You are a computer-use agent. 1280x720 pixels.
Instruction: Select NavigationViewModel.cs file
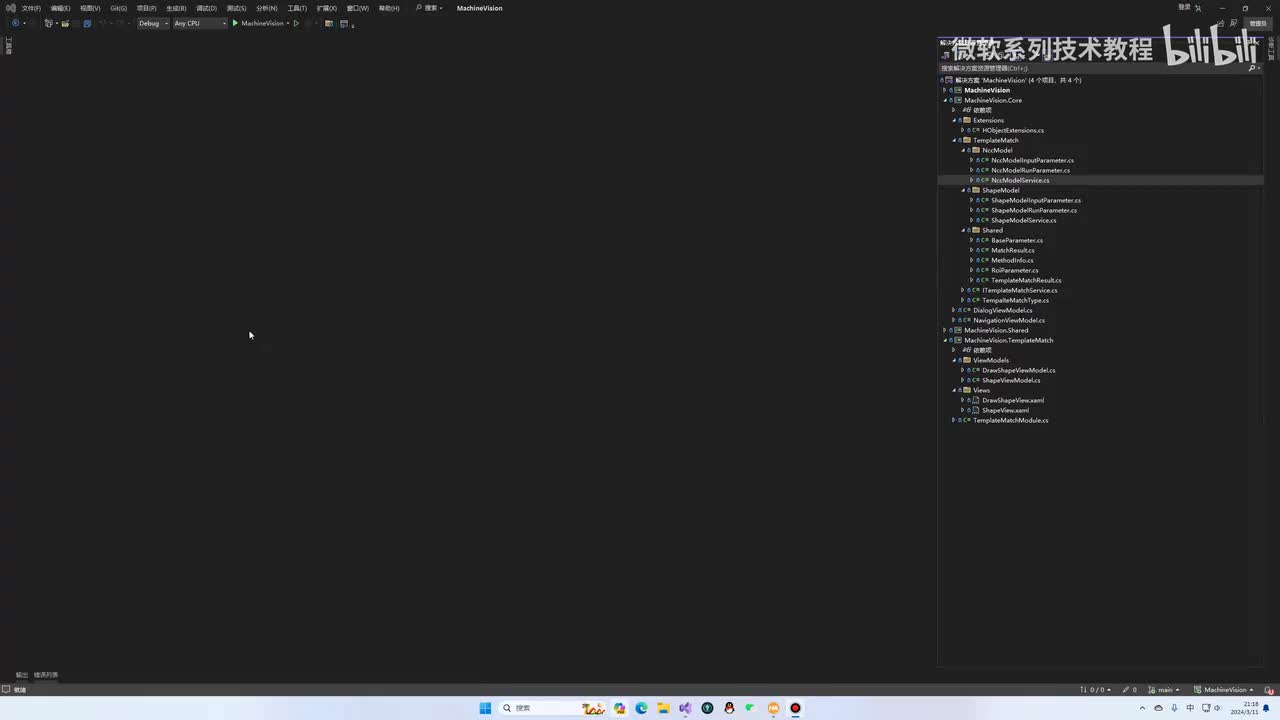[x=1009, y=320]
